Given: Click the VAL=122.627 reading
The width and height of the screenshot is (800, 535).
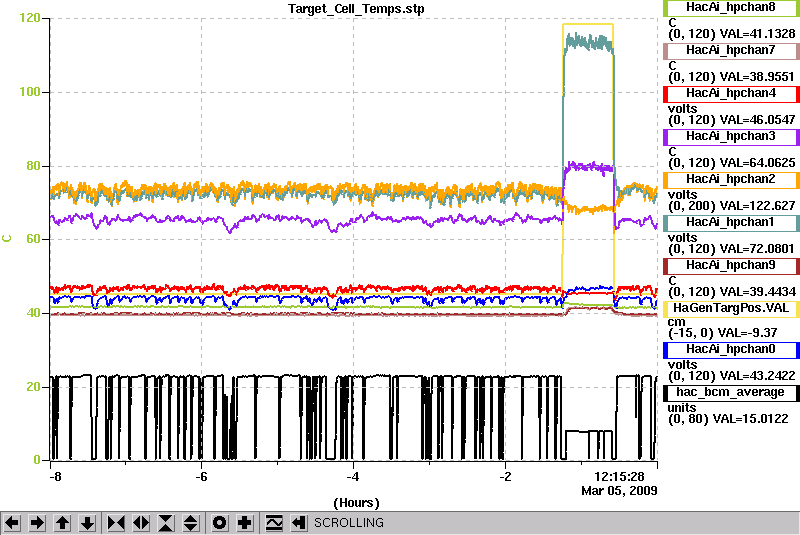Looking at the screenshot, I should click(x=757, y=206).
